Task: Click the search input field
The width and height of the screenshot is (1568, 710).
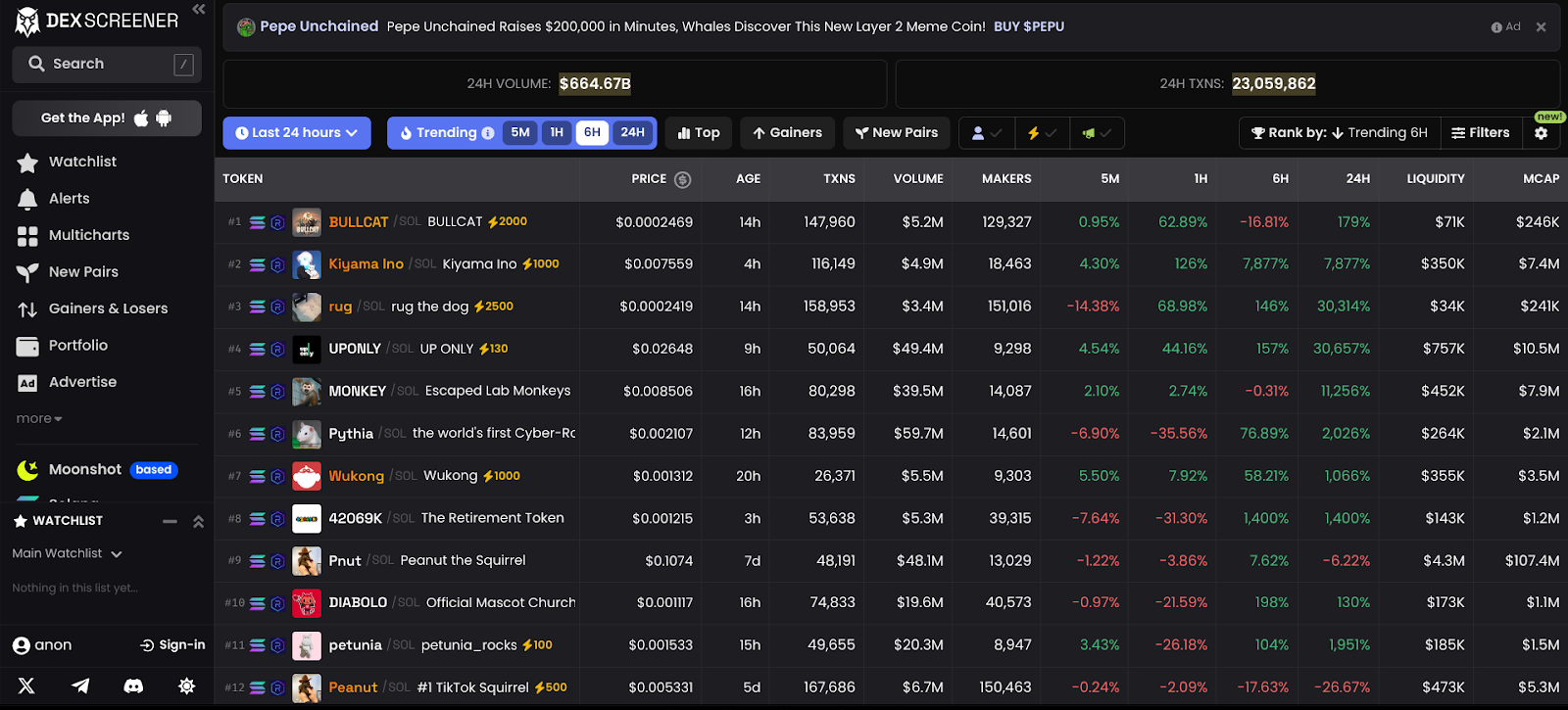Action: (x=107, y=64)
